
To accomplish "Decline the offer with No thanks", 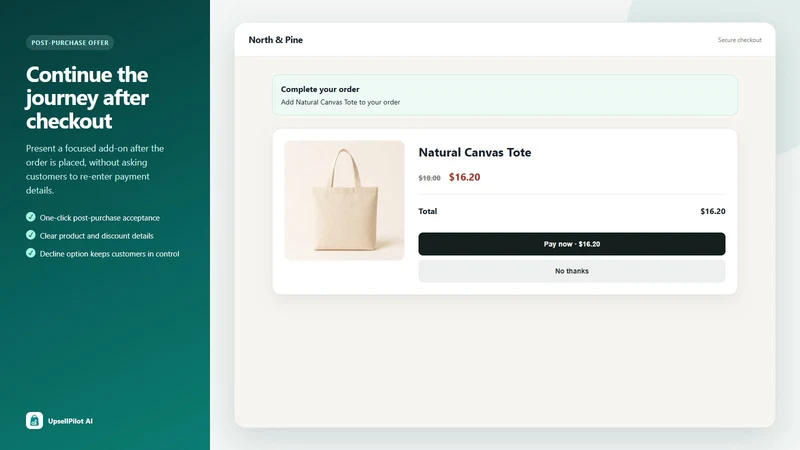I will click(x=571, y=271).
